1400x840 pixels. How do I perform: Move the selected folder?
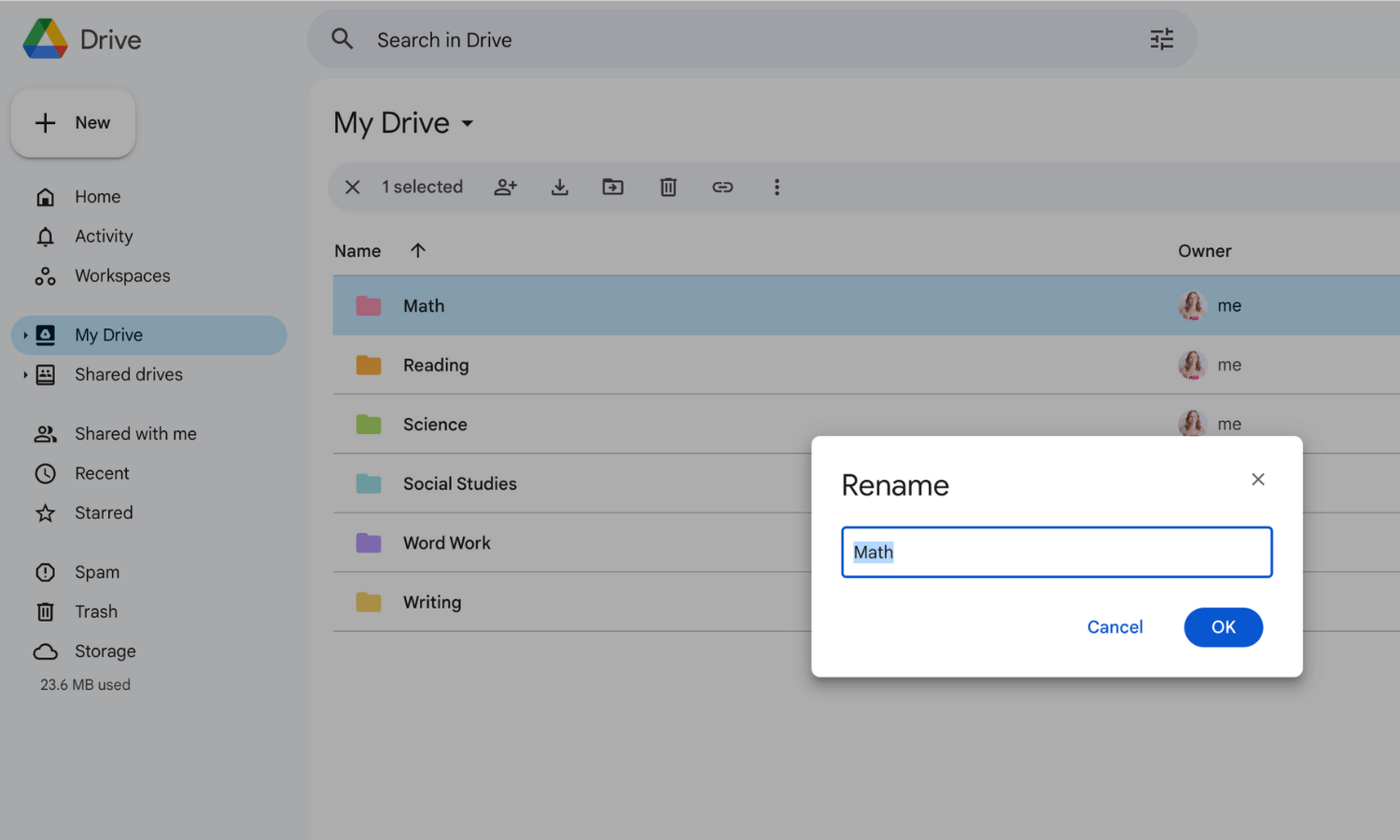(613, 187)
